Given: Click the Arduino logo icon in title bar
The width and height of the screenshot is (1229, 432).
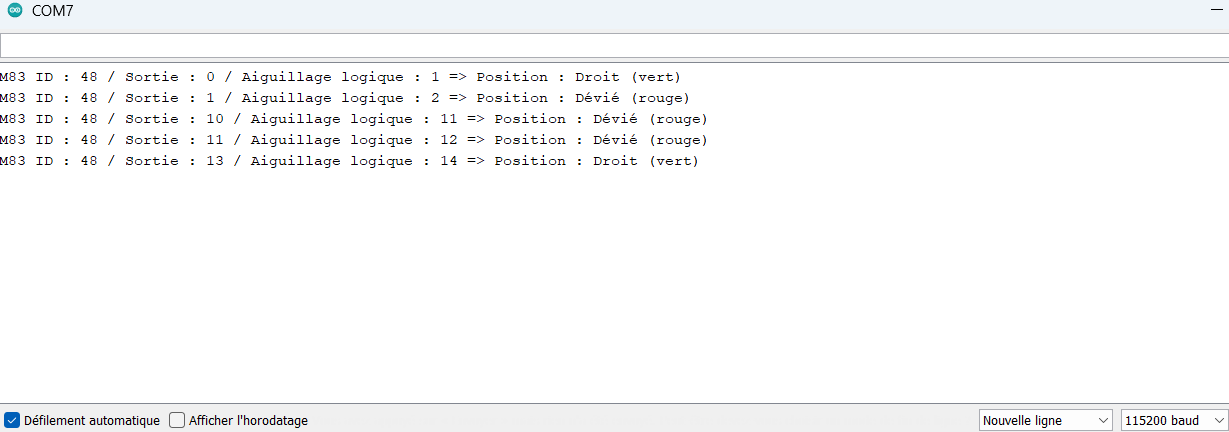Looking at the screenshot, I should pyautogui.click(x=15, y=11).
